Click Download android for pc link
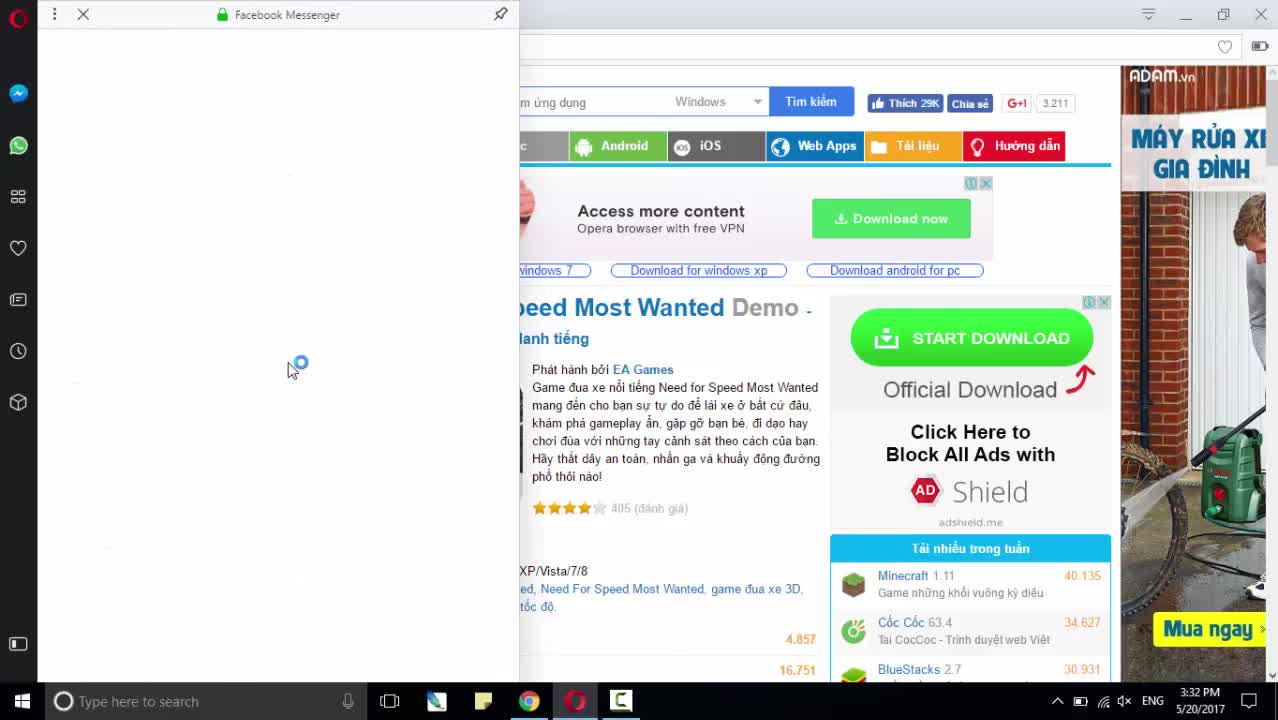This screenshot has height=720, width=1278. coord(895,270)
